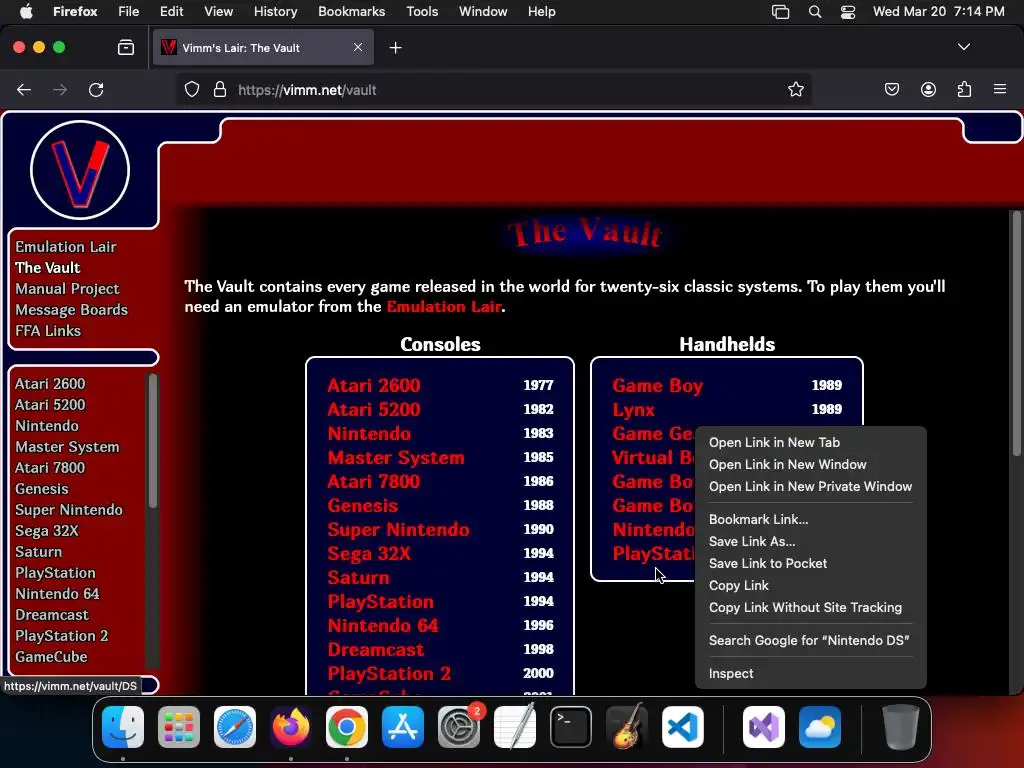Click the sidebar systems list scrollbar
This screenshot has width=1024, height=768.
pyautogui.click(x=153, y=441)
